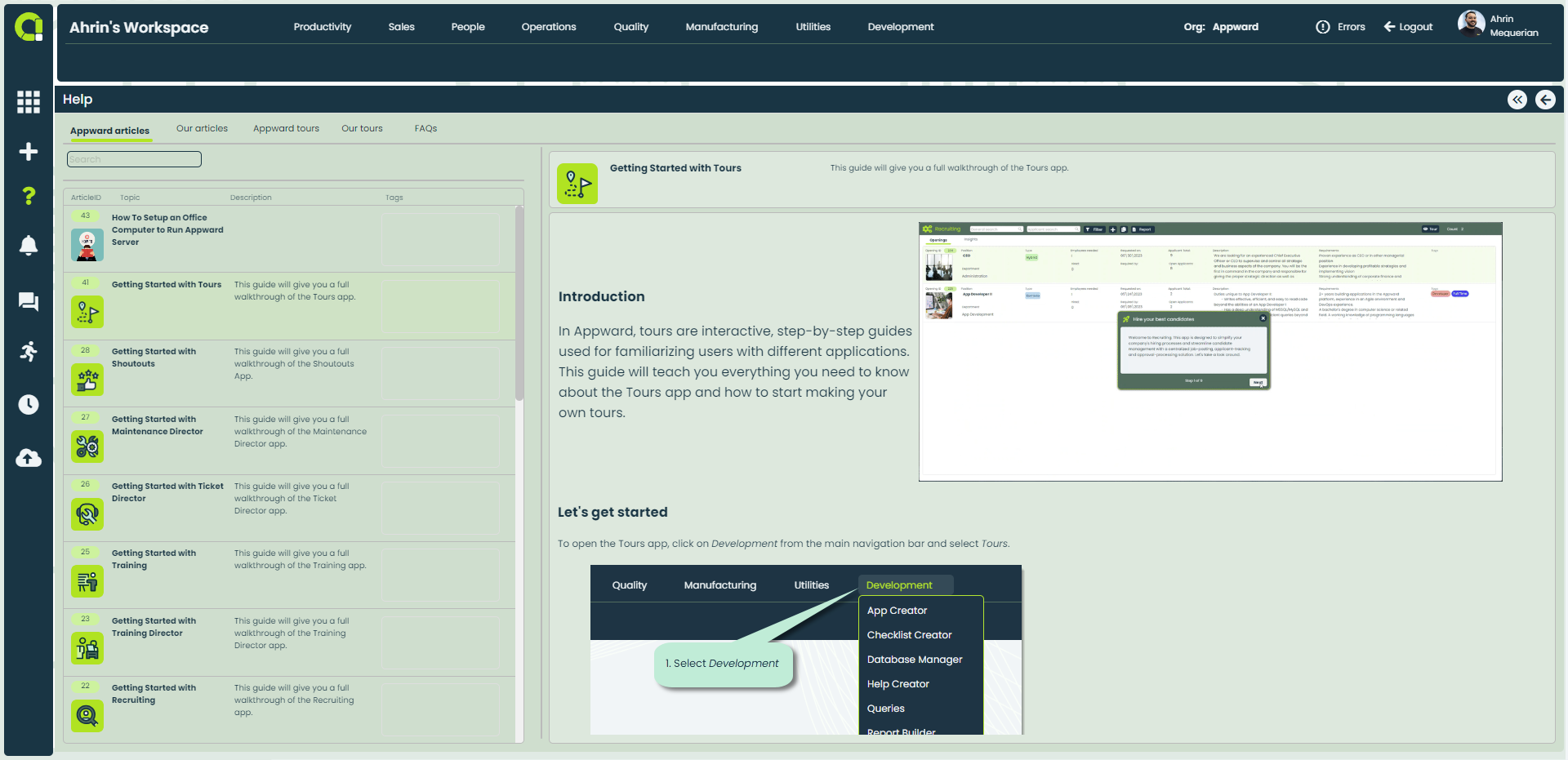The image size is (1568, 760).
Task: Click the Office Computer Setup article icon
Action: point(87,245)
